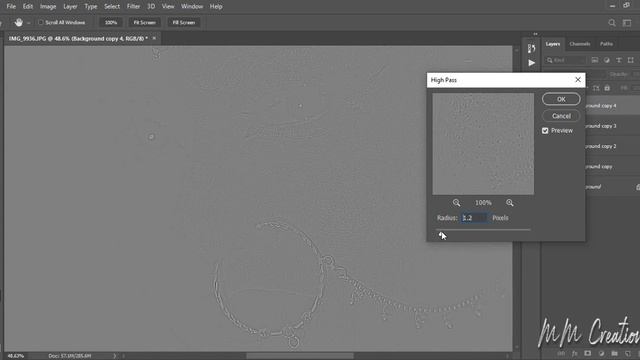Open the Help menu
This screenshot has width=640, height=360.
coord(216,7)
